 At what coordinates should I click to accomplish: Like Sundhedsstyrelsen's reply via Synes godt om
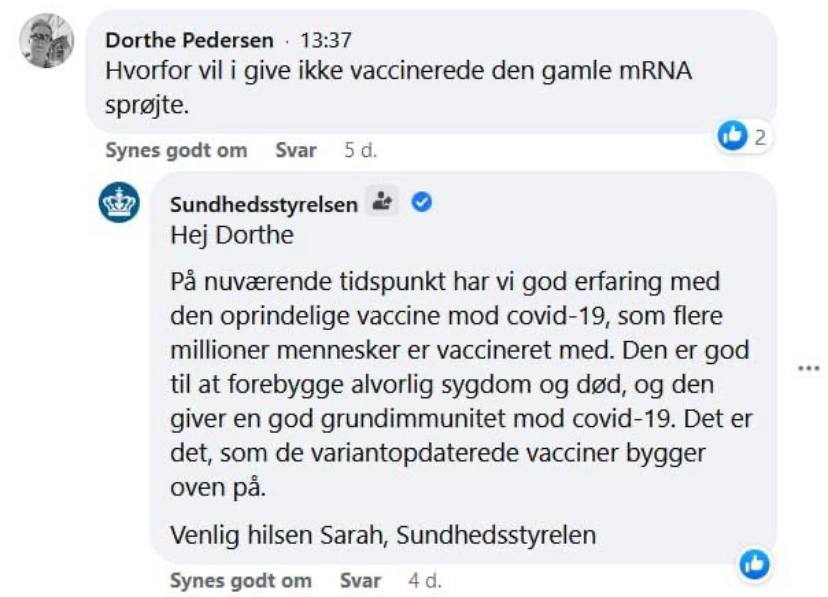(241, 581)
